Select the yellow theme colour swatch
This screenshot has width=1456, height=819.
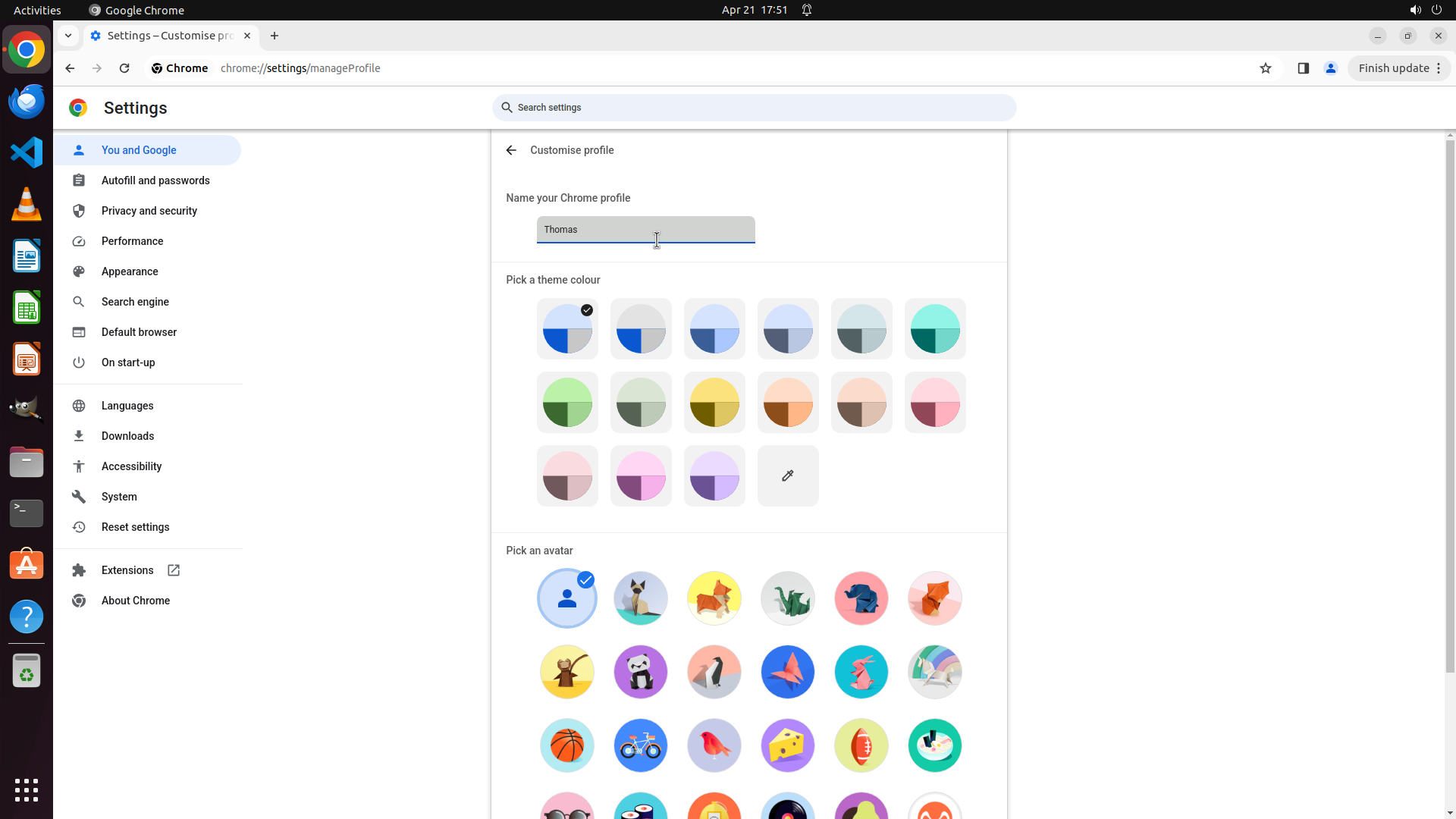714,403
